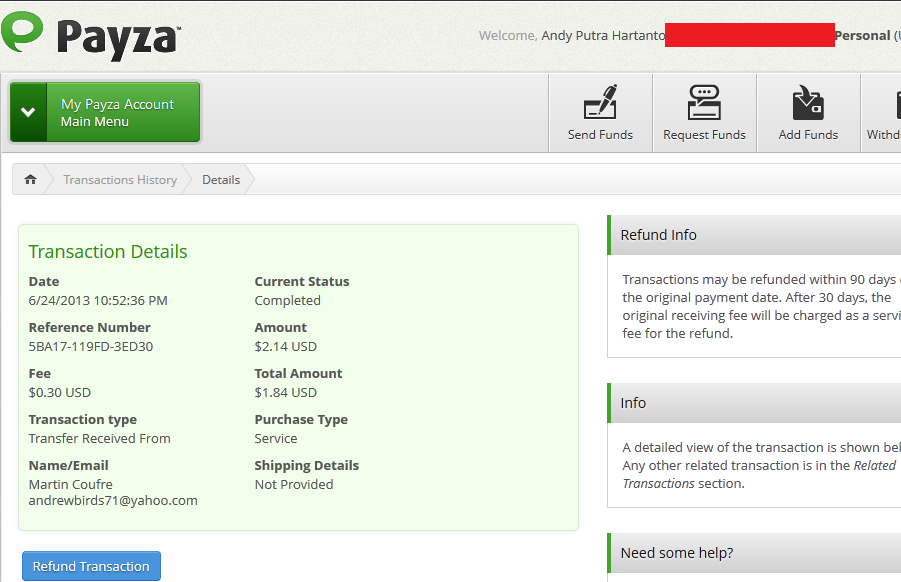The image size is (901, 582).
Task: Click email andrewbirds71@yahoo.com
Action: coord(113,500)
